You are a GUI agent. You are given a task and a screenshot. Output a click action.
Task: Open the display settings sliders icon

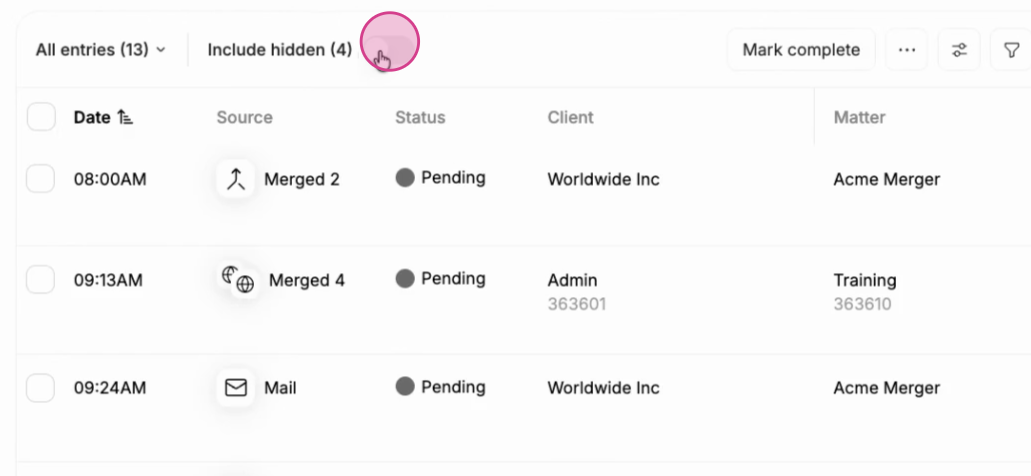tap(959, 50)
